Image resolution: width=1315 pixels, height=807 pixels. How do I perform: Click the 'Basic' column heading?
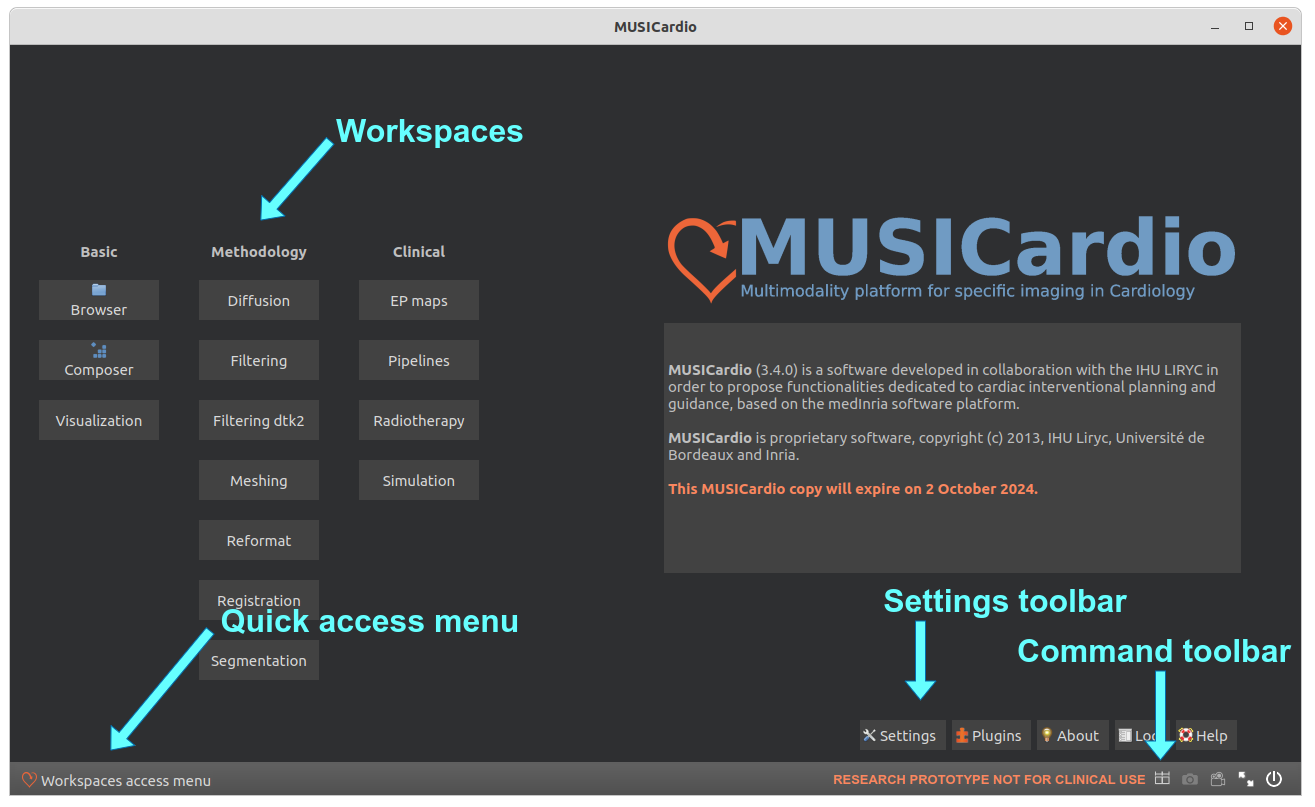[99, 252]
